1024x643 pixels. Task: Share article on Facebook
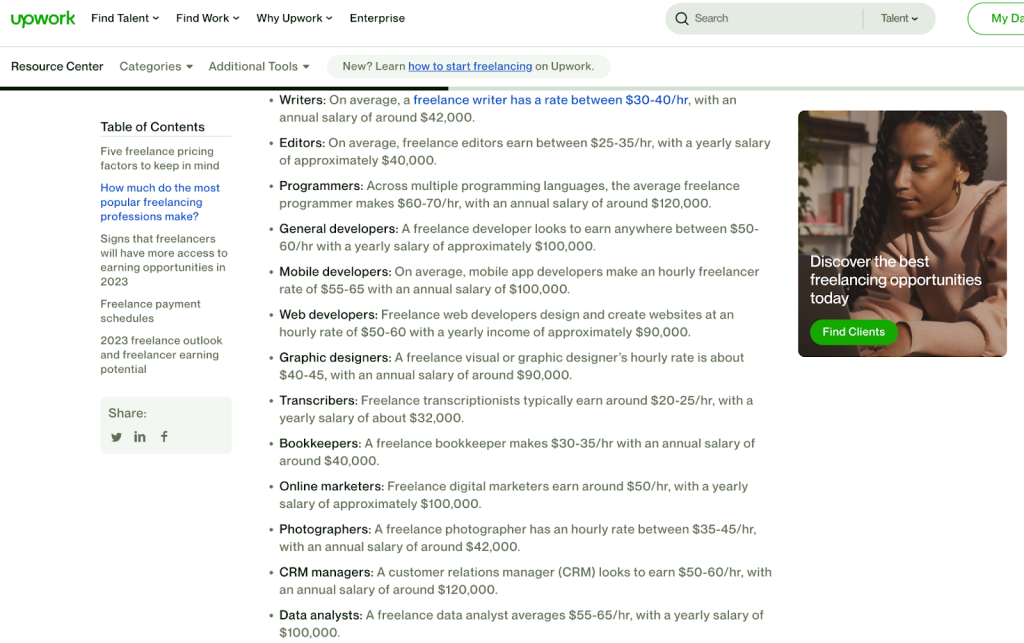click(x=164, y=437)
